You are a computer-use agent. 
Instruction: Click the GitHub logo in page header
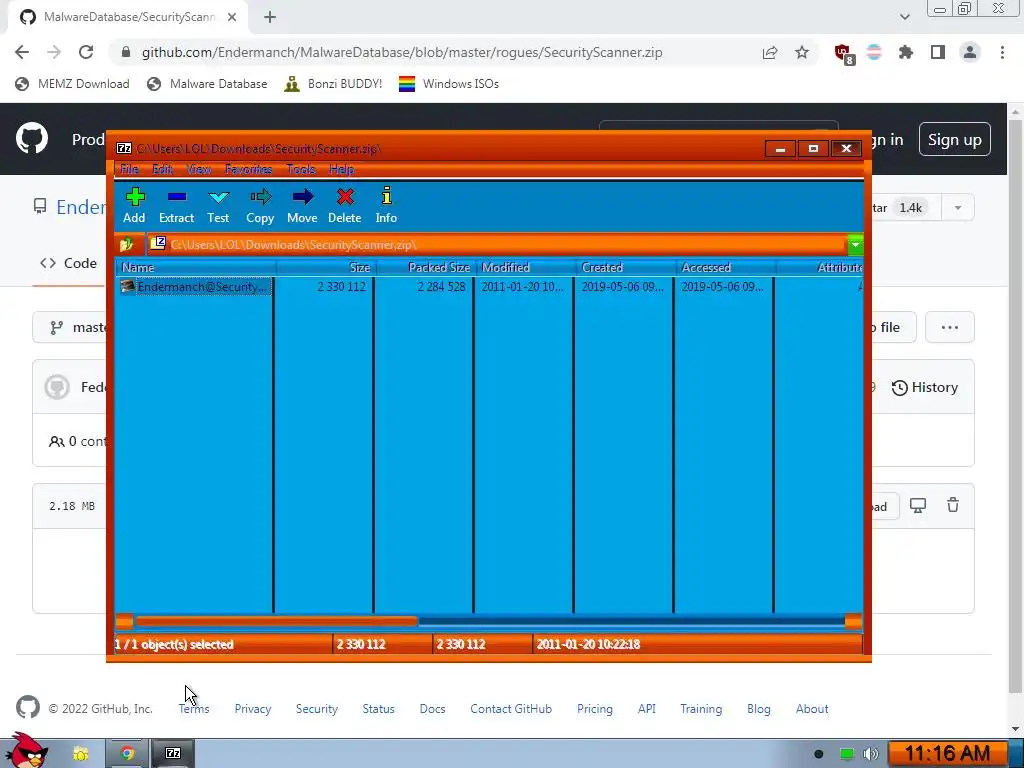[x=31, y=138]
